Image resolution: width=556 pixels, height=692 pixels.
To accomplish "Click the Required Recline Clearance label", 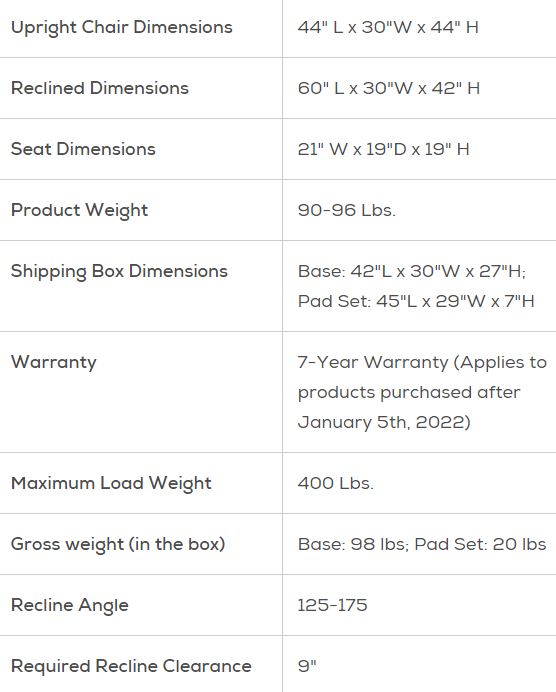I will (x=131, y=666).
